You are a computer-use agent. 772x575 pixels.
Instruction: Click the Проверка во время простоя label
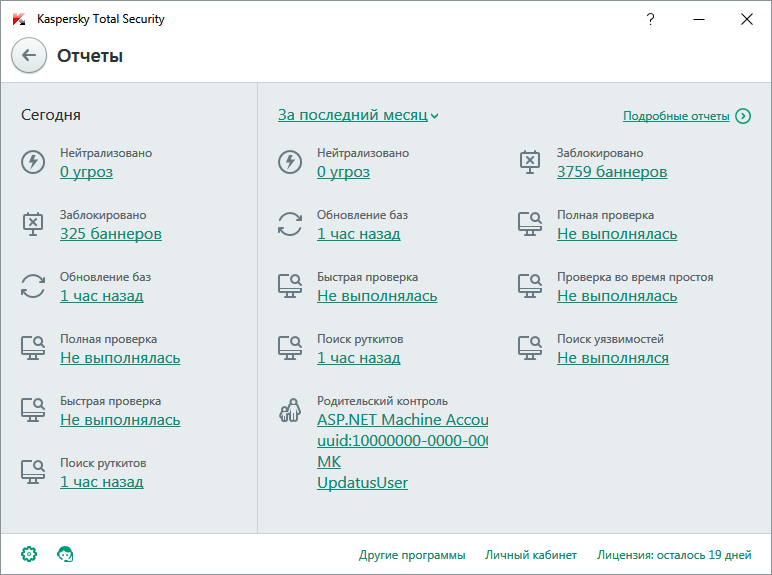coord(635,277)
